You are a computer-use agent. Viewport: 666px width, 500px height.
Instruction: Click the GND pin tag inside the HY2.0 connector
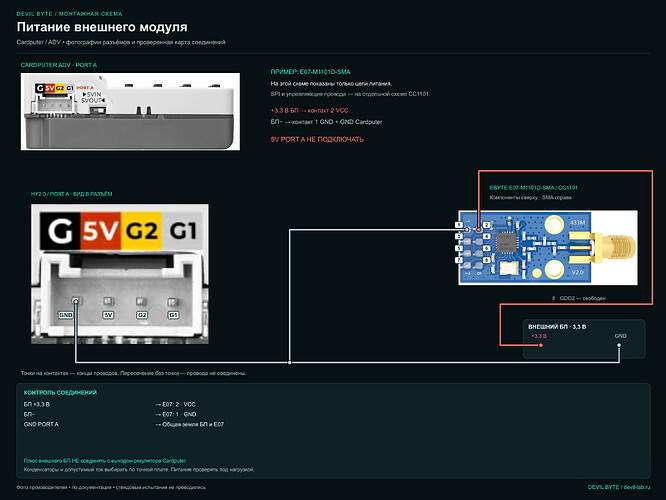tap(66, 315)
